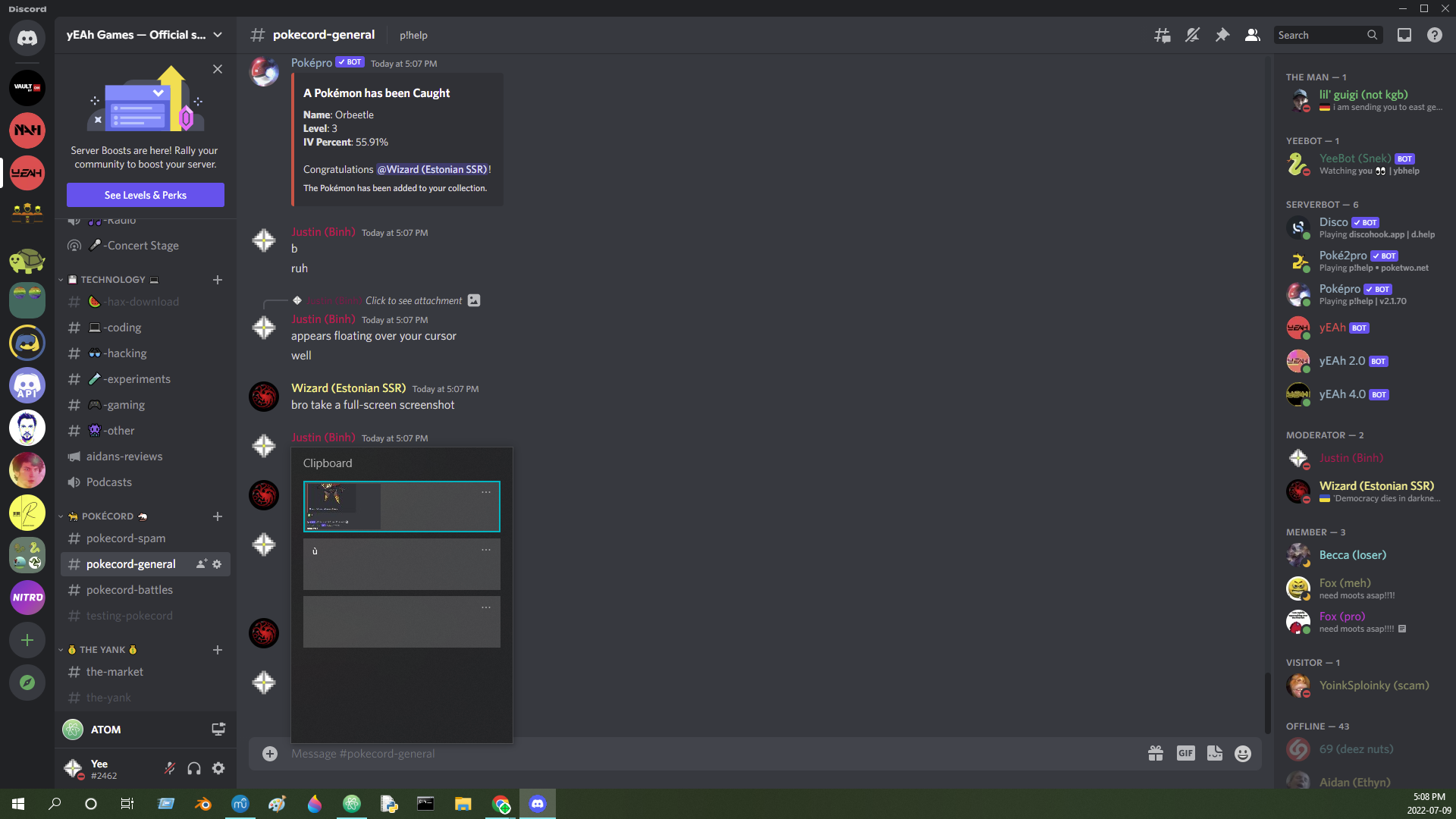Open Explore Public Servers compass icon
Screen dimensions: 1456x819
coord(27,682)
